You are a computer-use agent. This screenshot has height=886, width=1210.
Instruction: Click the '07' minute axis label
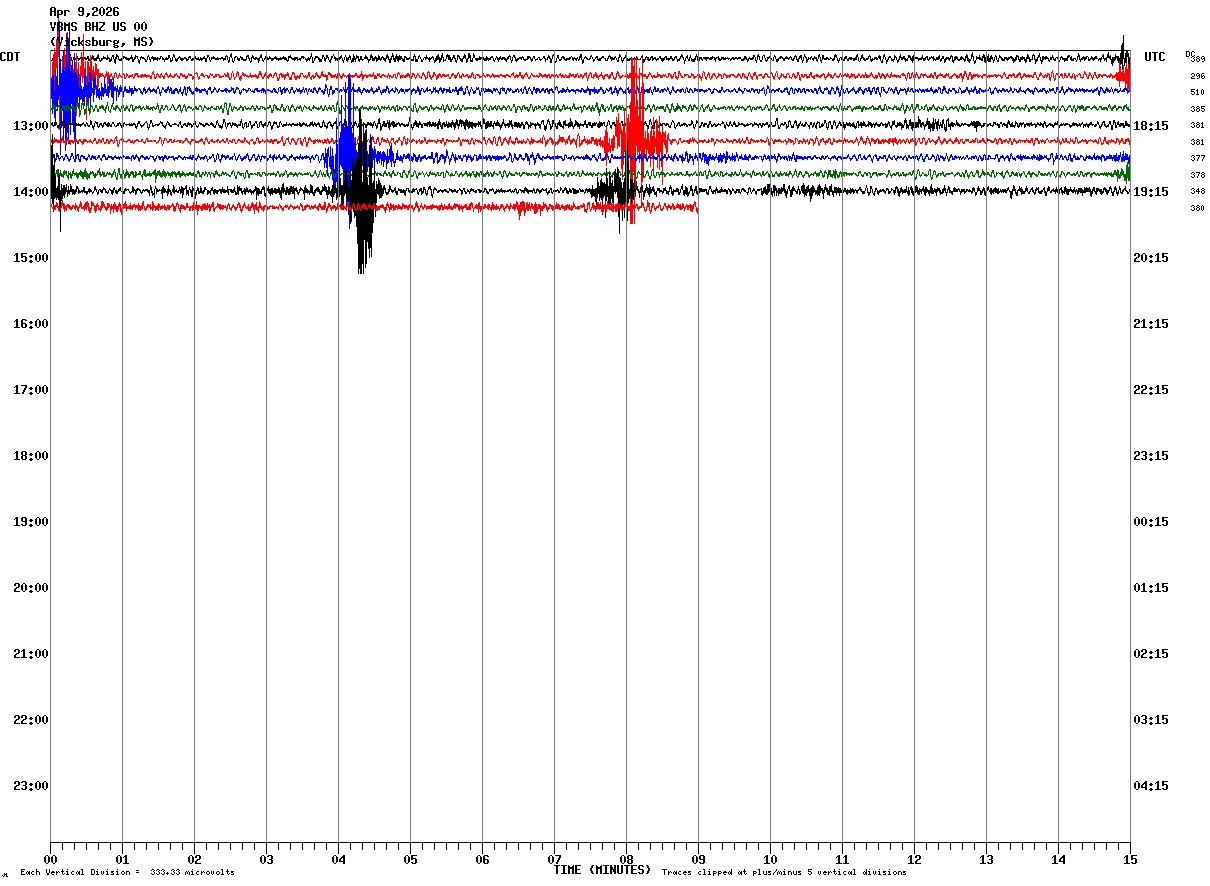[x=554, y=860]
